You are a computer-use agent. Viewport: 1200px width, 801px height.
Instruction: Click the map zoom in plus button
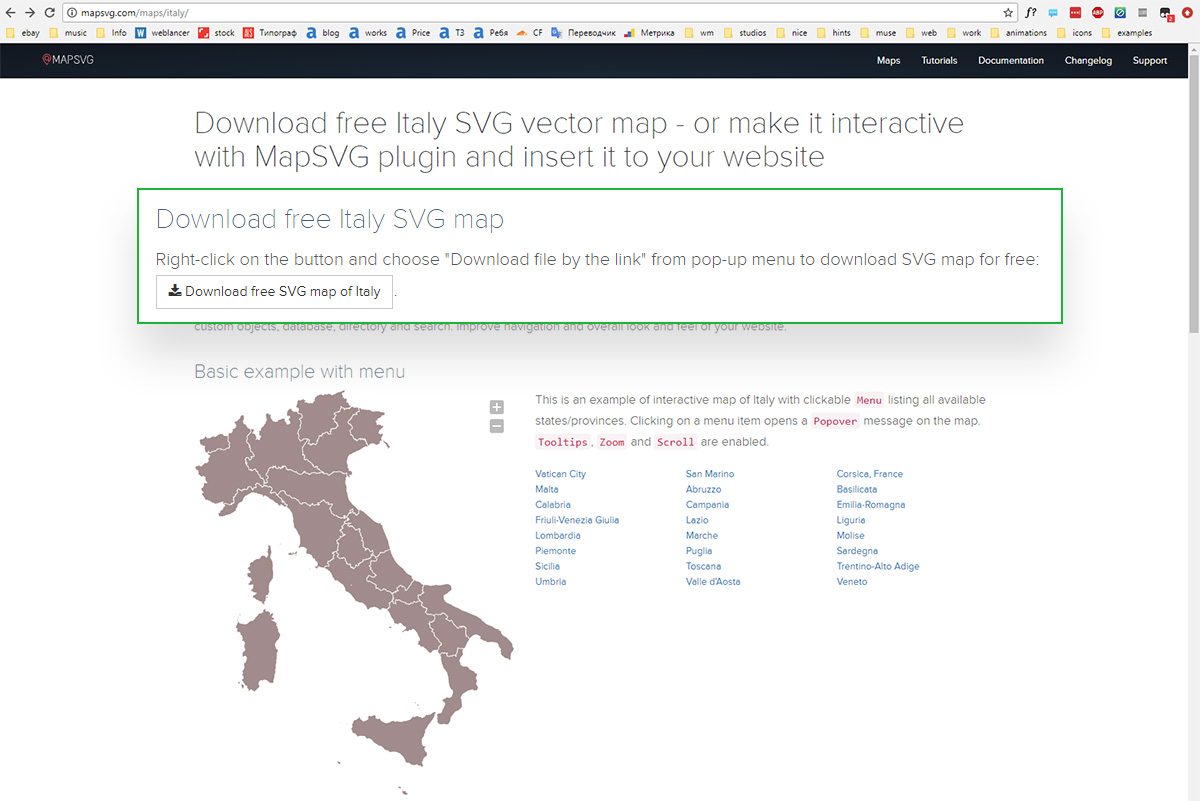(x=497, y=407)
